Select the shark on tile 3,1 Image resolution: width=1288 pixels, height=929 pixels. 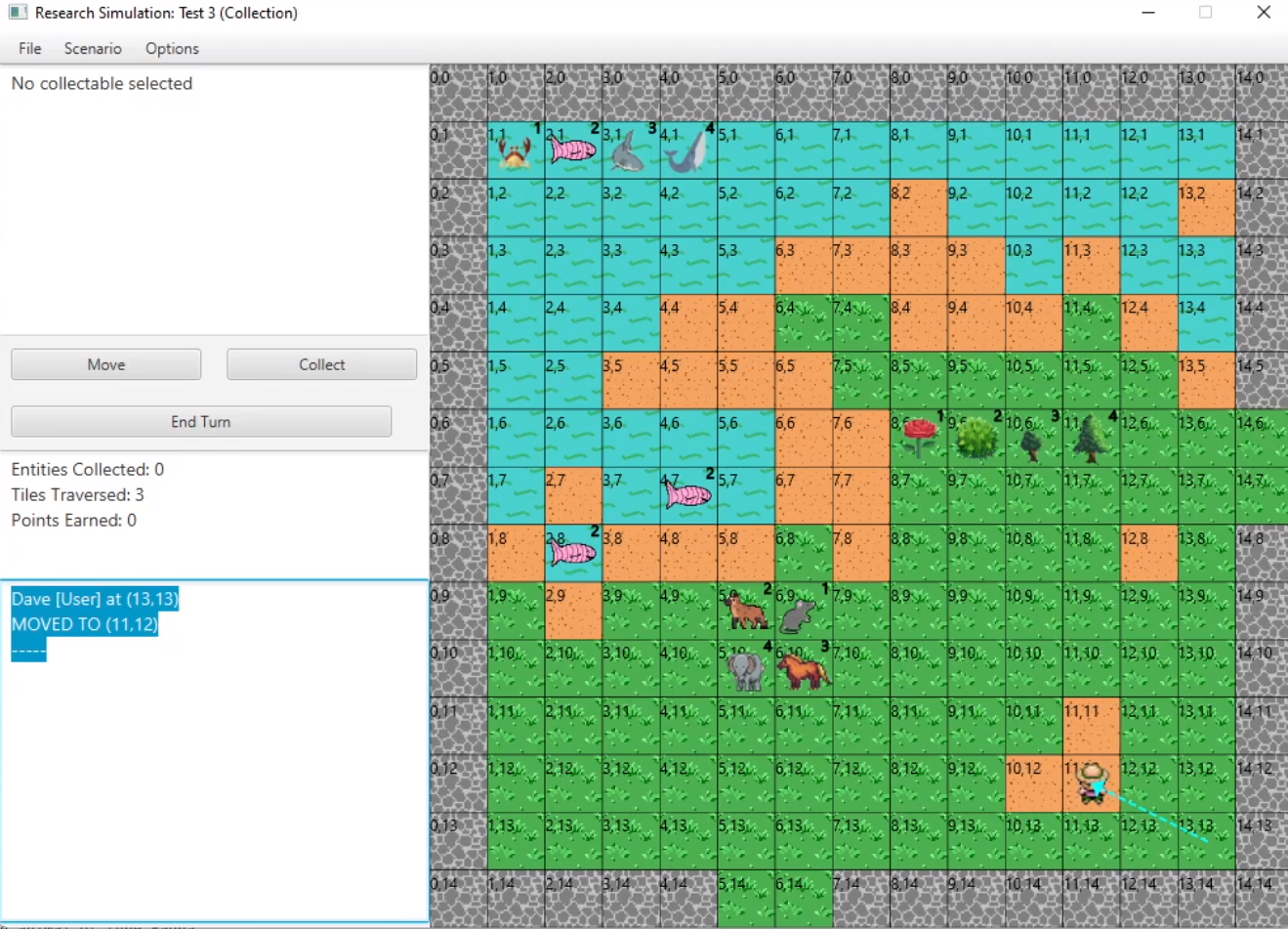pos(628,152)
